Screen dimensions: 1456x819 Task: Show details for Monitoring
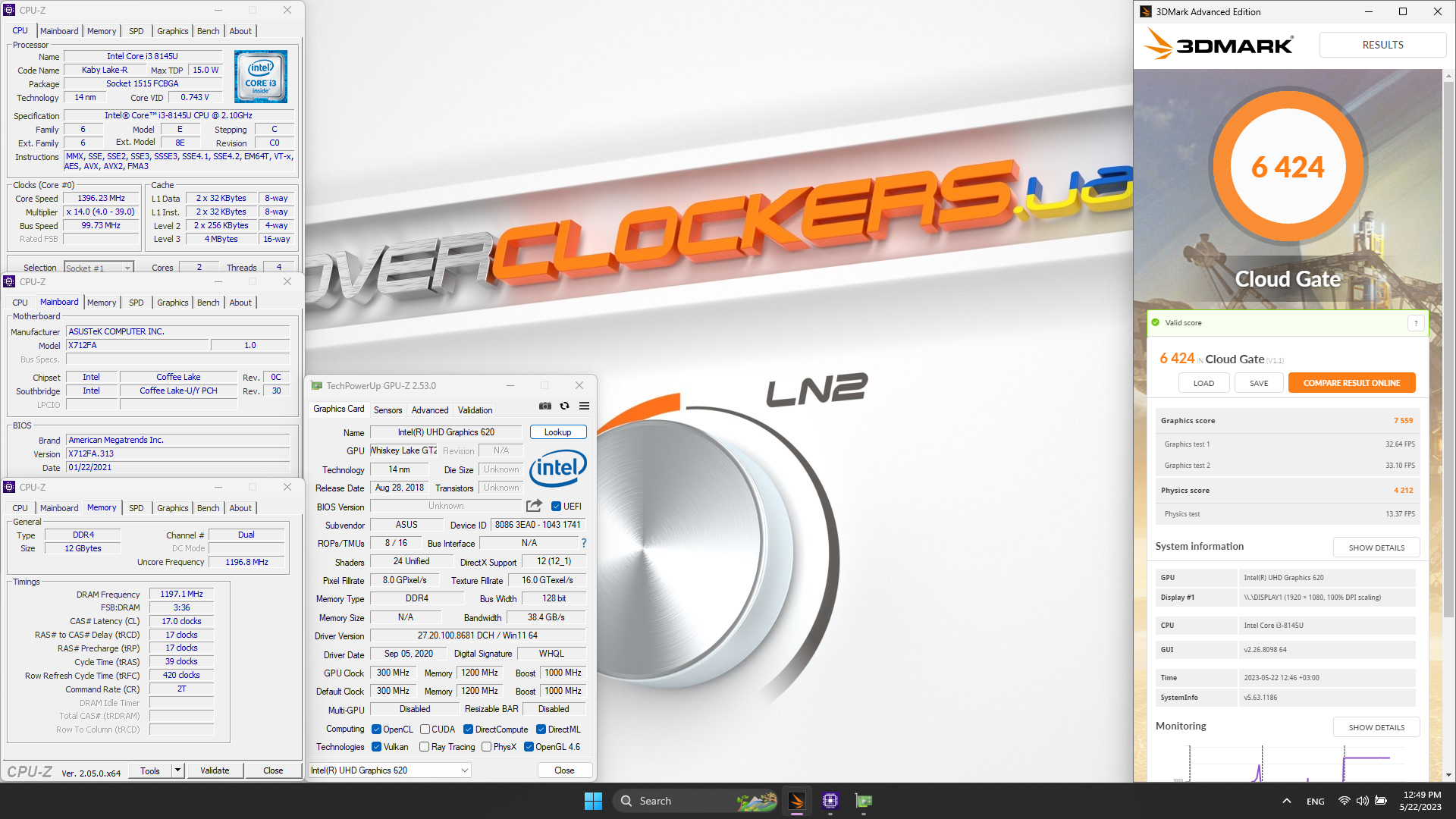1376,727
